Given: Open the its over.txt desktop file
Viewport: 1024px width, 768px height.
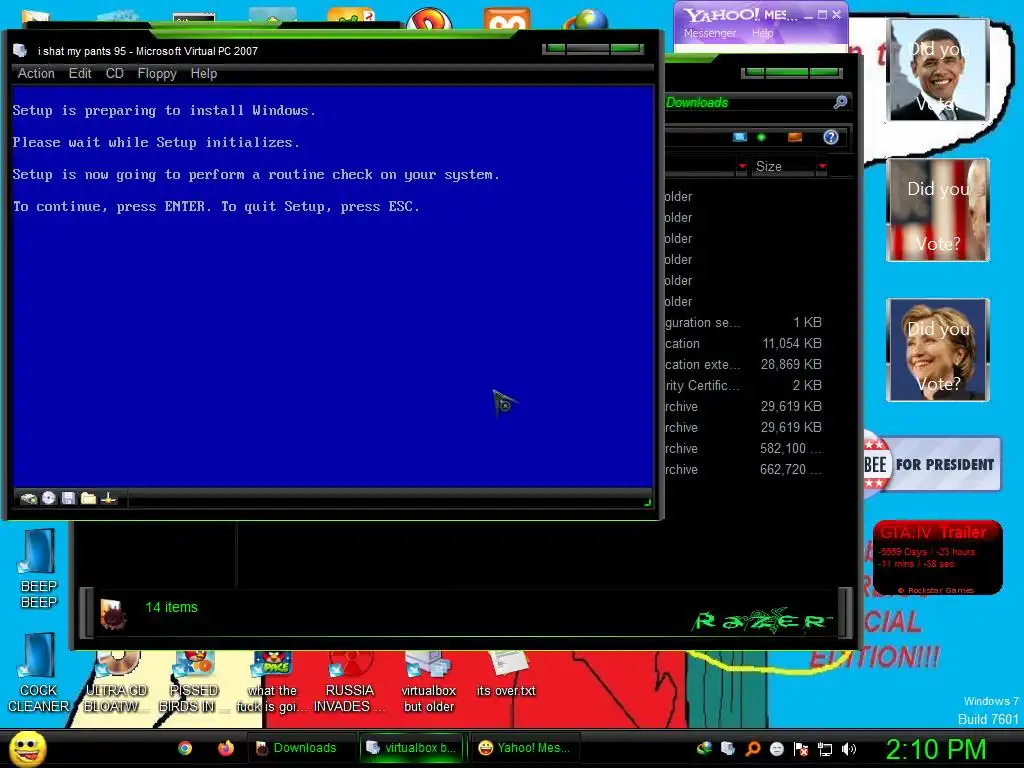Looking at the screenshot, I should [x=506, y=675].
